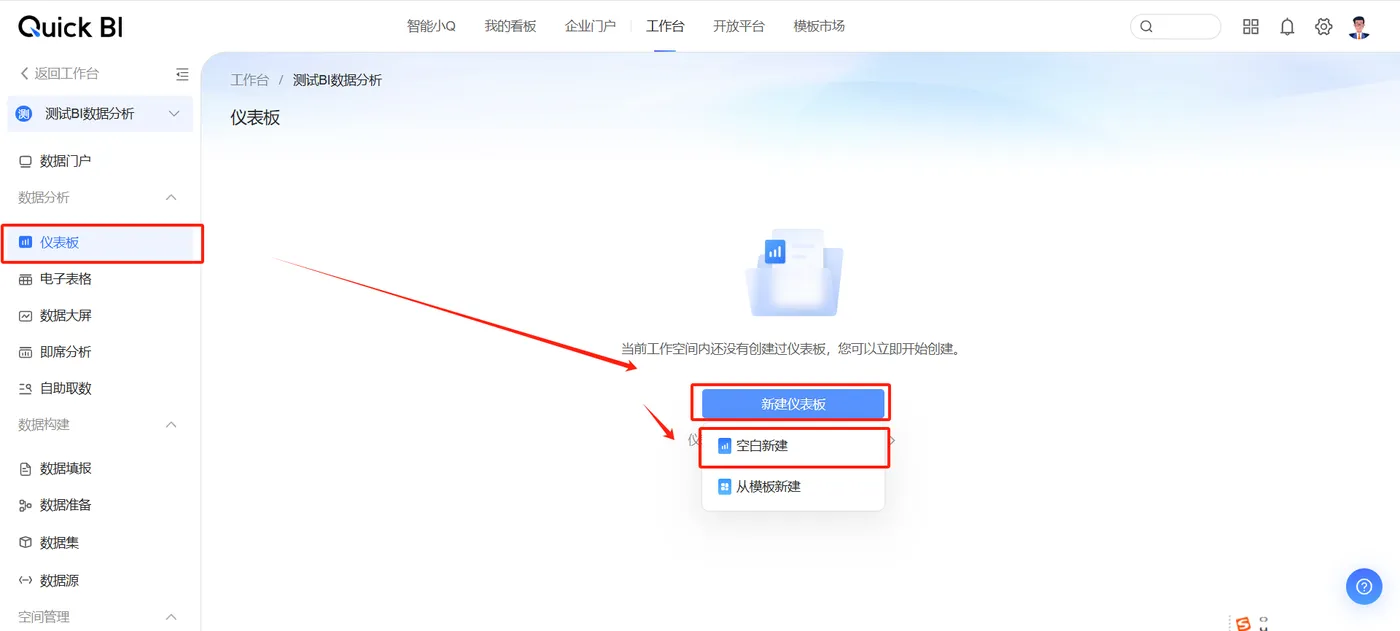Click the workspace 测 badge icon

pyautogui.click(x=24, y=114)
